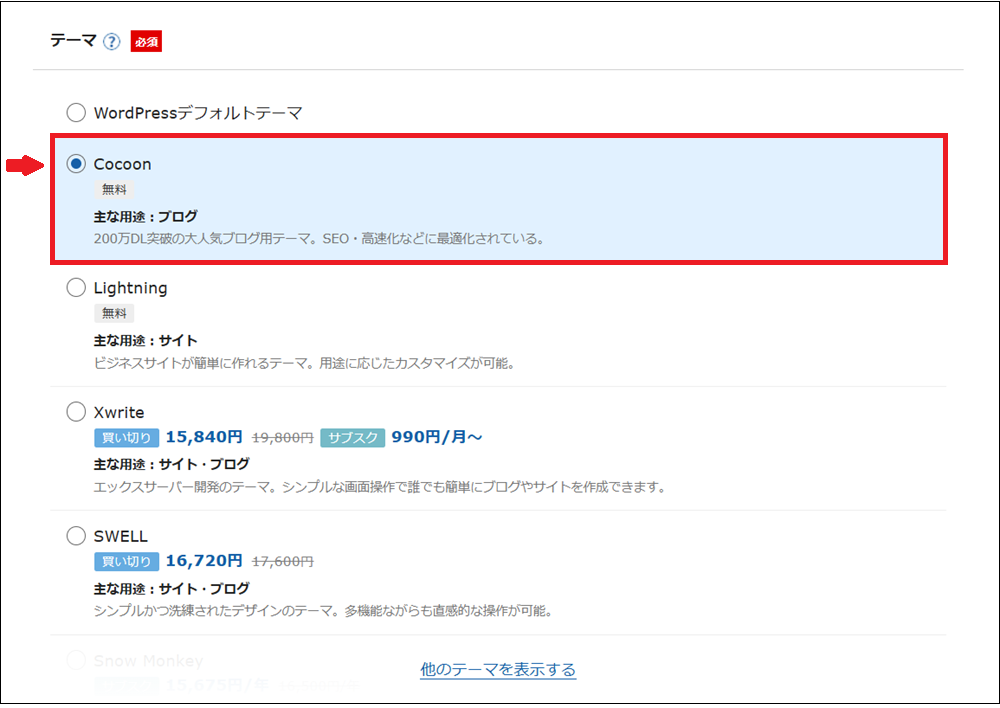Click the SWELL 買い切り badge
The width and height of the screenshot is (1000, 708).
point(126,561)
